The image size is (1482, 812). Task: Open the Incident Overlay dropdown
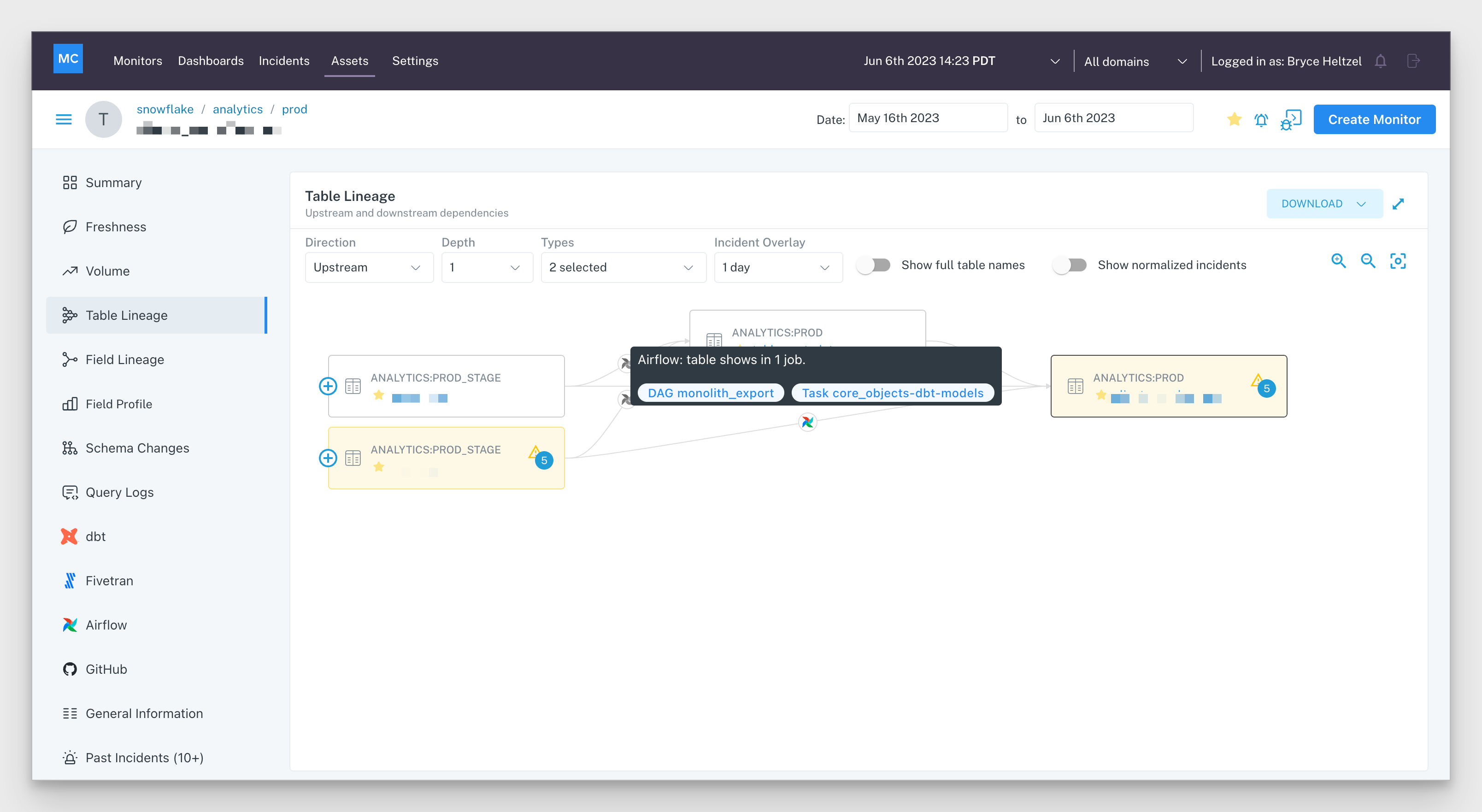pos(778,268)
